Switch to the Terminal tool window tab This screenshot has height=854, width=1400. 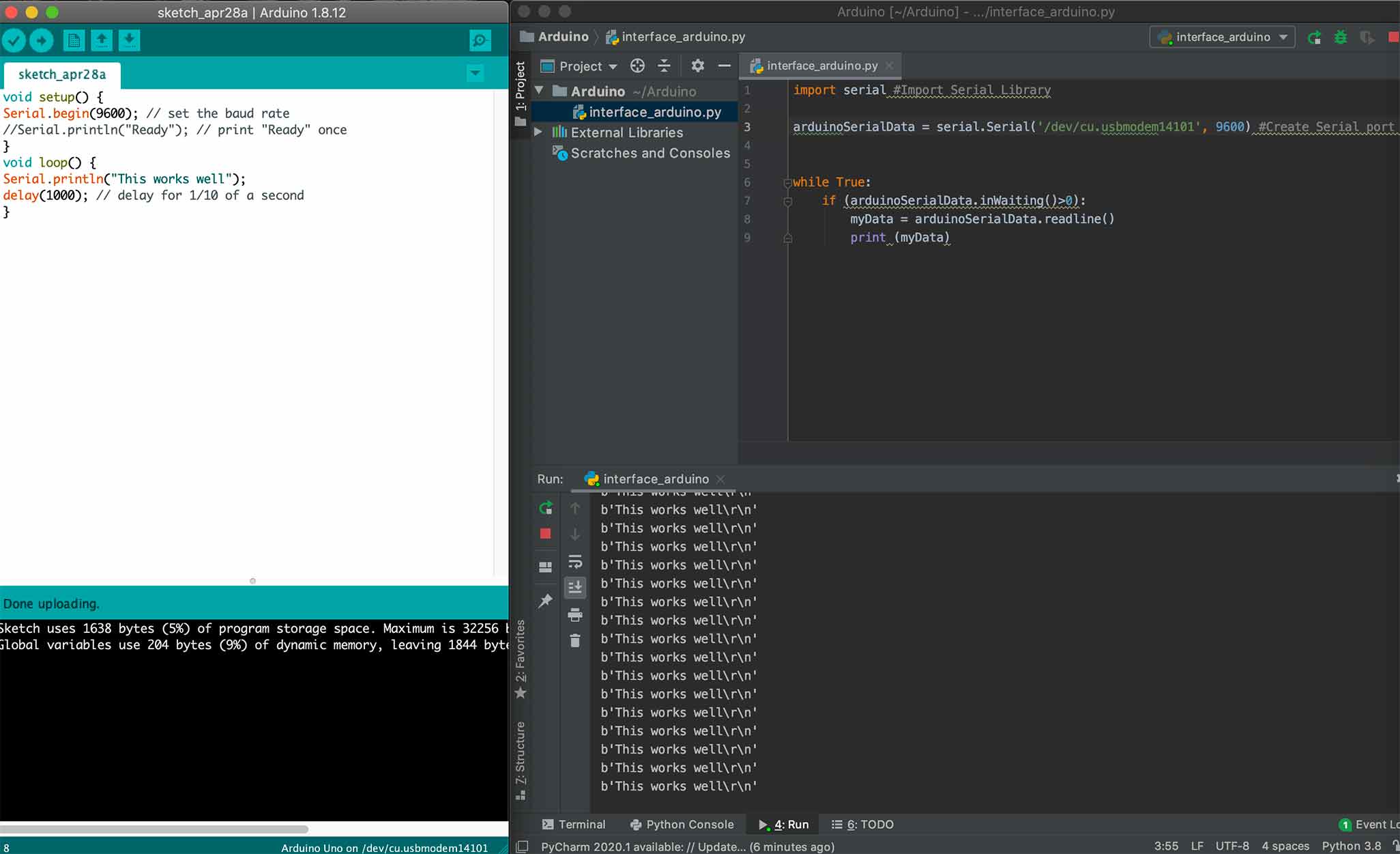(574, 825)
